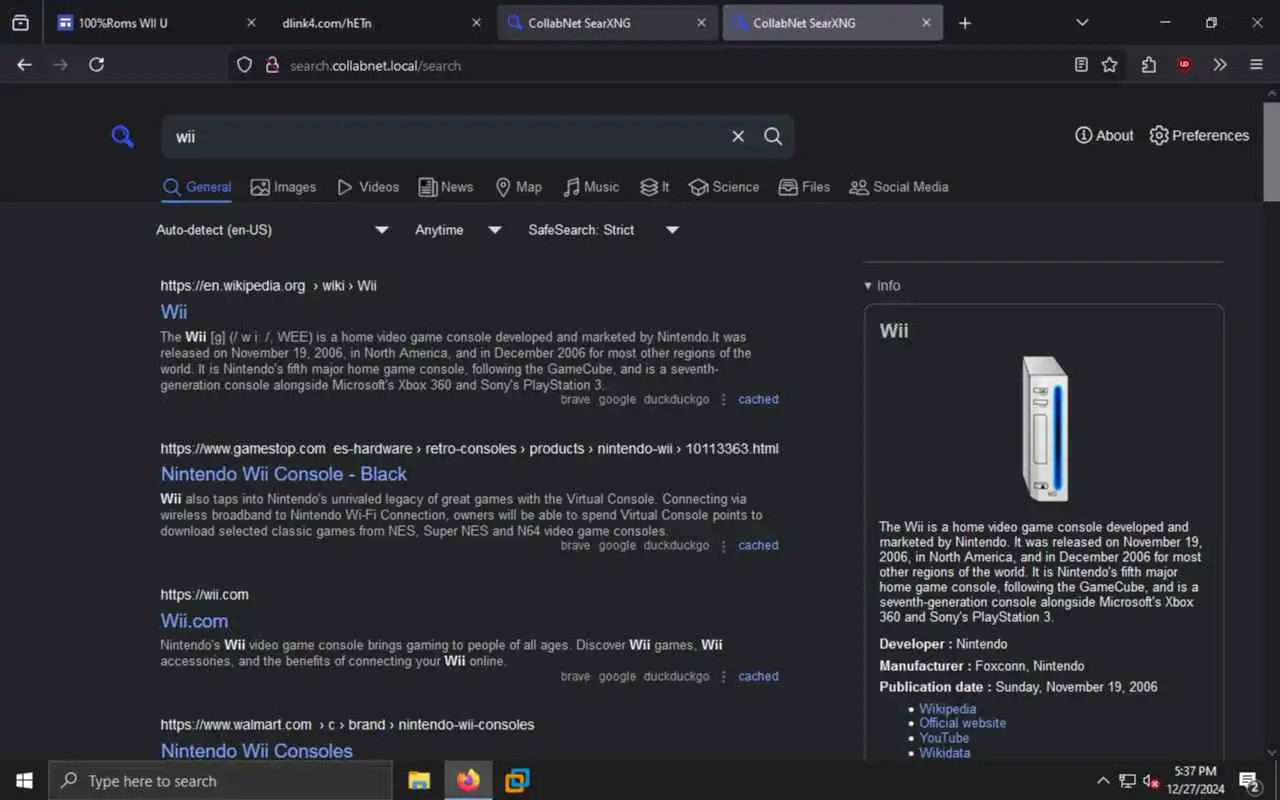Screen dimensions: 1280x800
Task: Focus the search input field
Action: (445, 136)
